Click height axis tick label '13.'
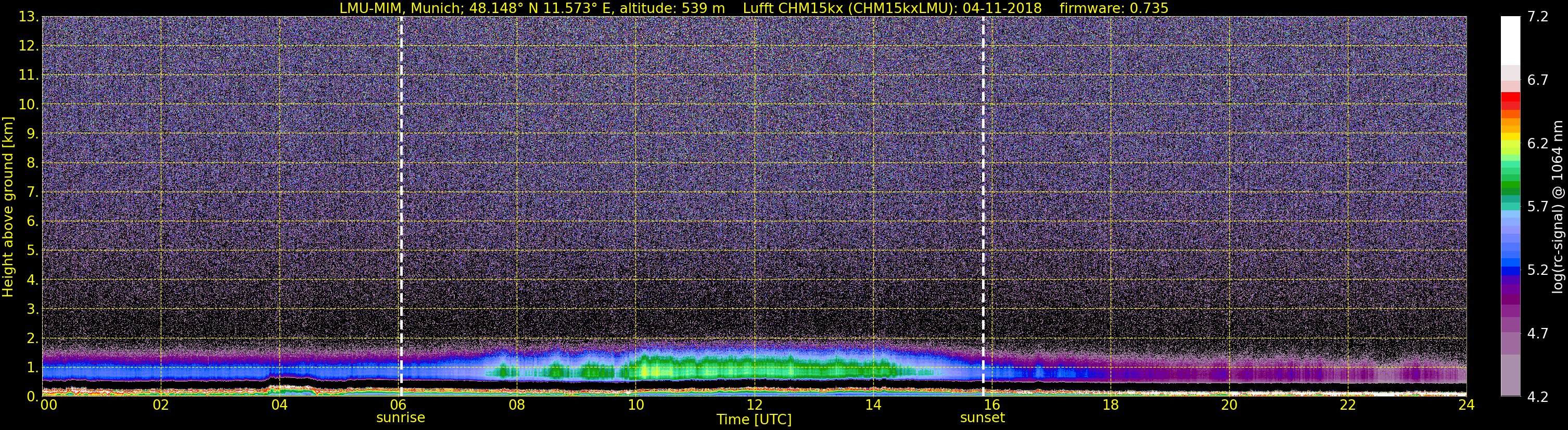 coord(29,17)
